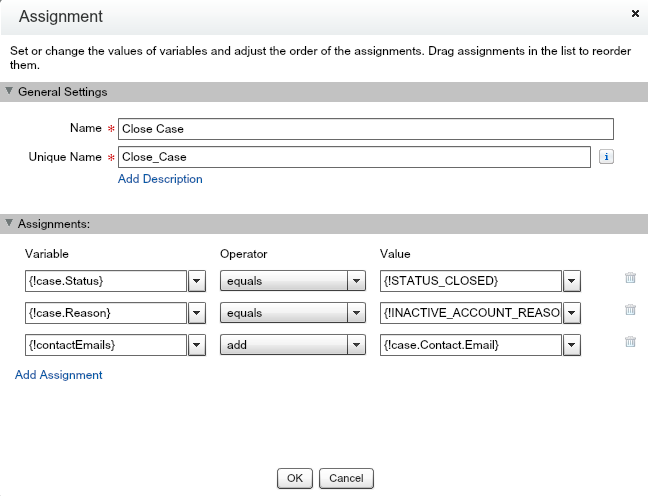Delete the contactEmails assignment row
This screenshot has width=648, height=496.
(630, 342)
